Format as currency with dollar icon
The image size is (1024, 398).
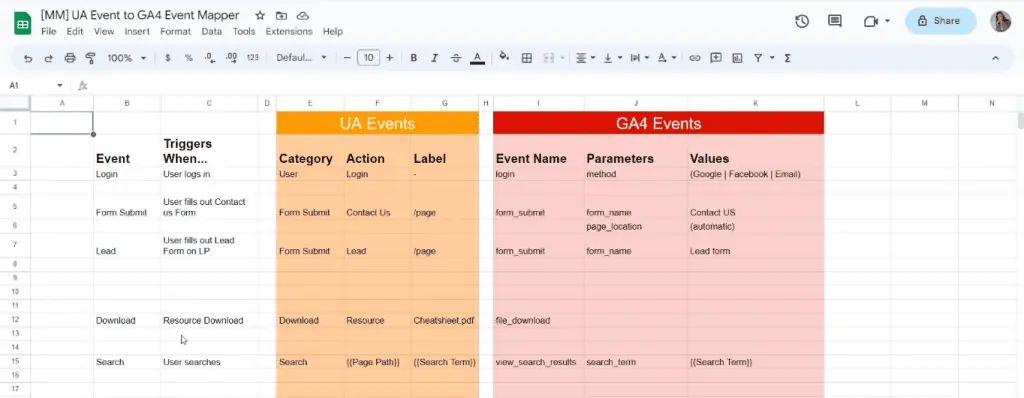(x=168, y=58)
